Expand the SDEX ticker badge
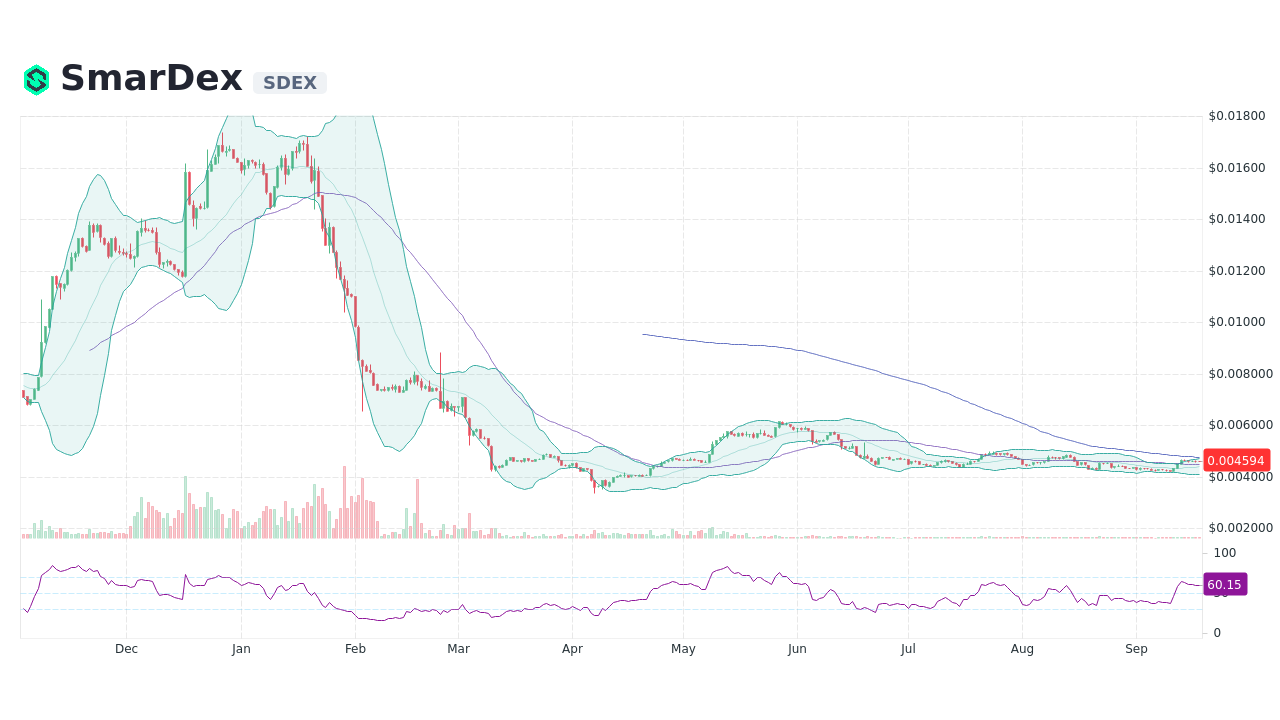Viewport: 1280px width, 720px height. 289,83
